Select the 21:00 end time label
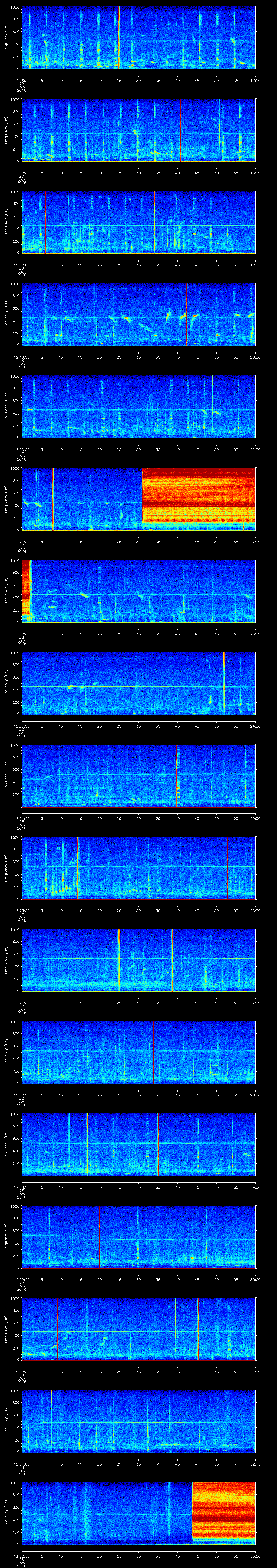The width and height of the screenshot is (277, 1568). pyautogui.click(x=255, y=449)
